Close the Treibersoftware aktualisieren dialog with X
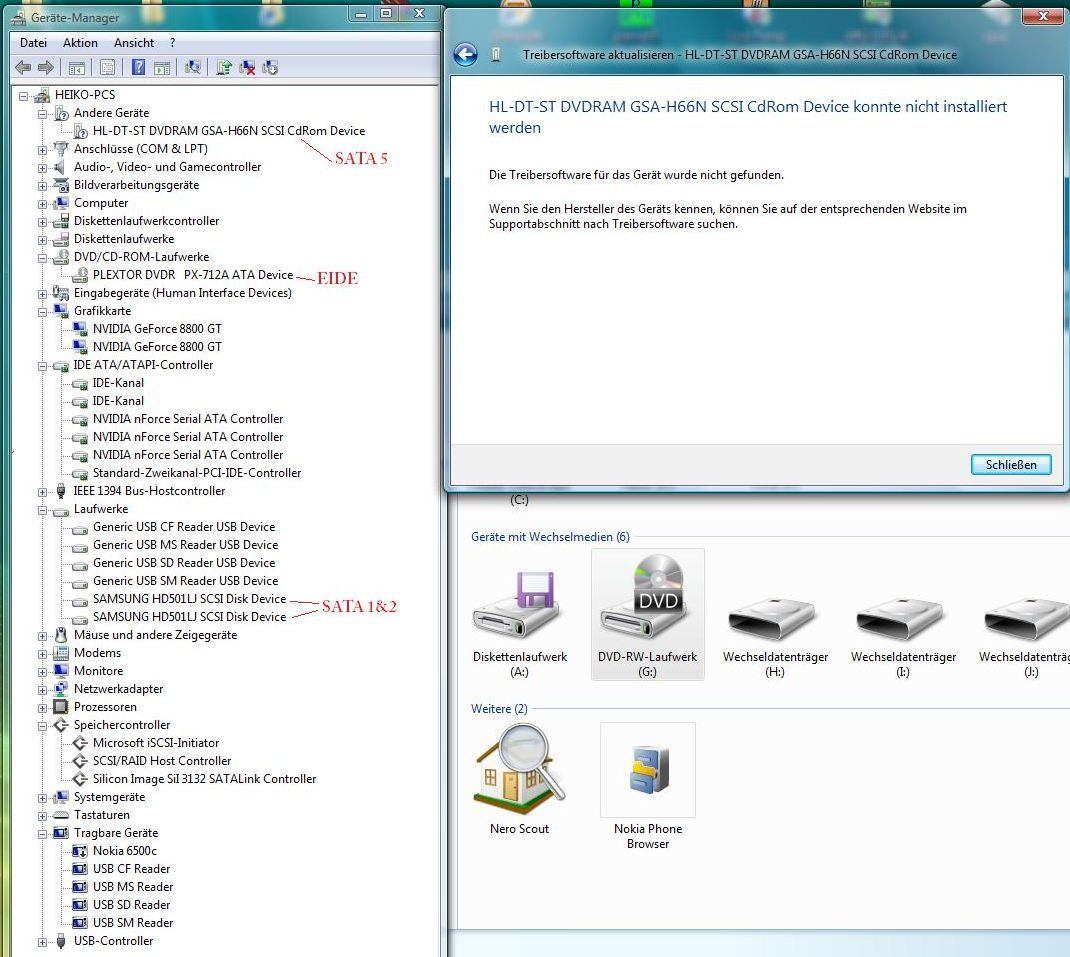Screen dimensions: 1070x957 coord(1042,15)
